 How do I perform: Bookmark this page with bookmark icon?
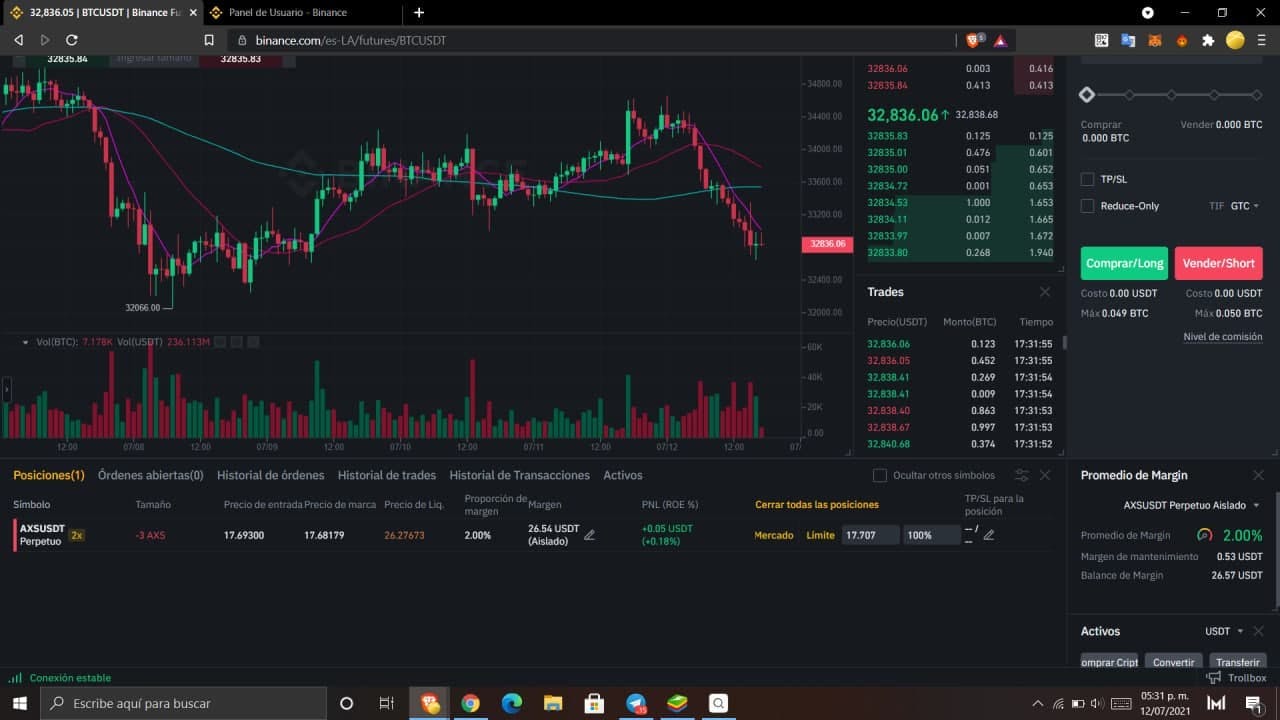pyautogui.click(x=209, y=40)
